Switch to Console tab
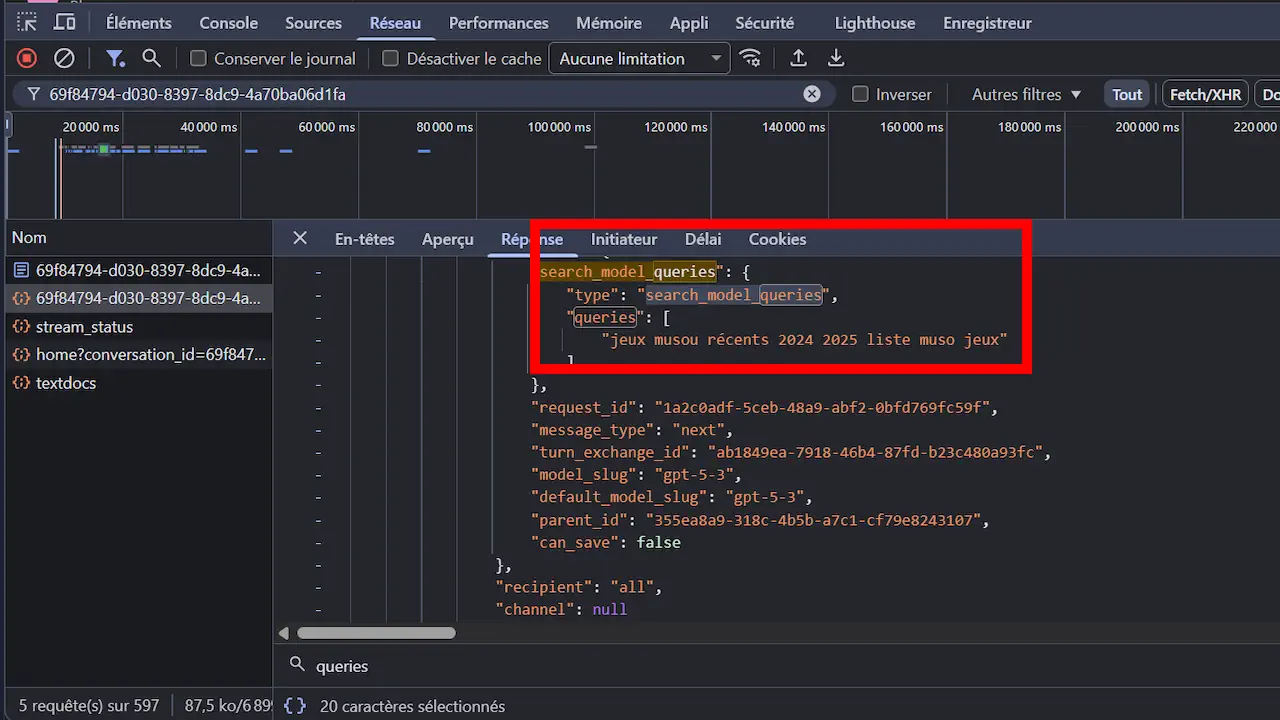 point(228,23)
